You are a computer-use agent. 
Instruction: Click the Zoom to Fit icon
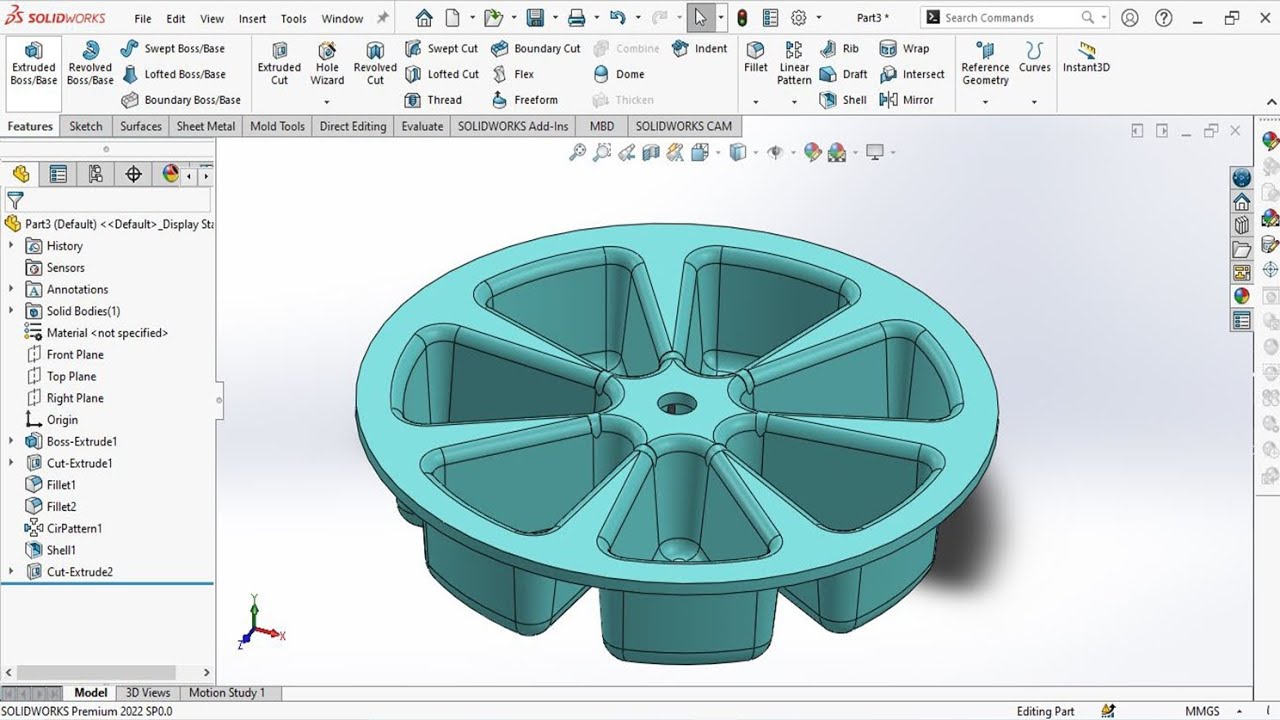pyautogui.click(x=577, y=152)
